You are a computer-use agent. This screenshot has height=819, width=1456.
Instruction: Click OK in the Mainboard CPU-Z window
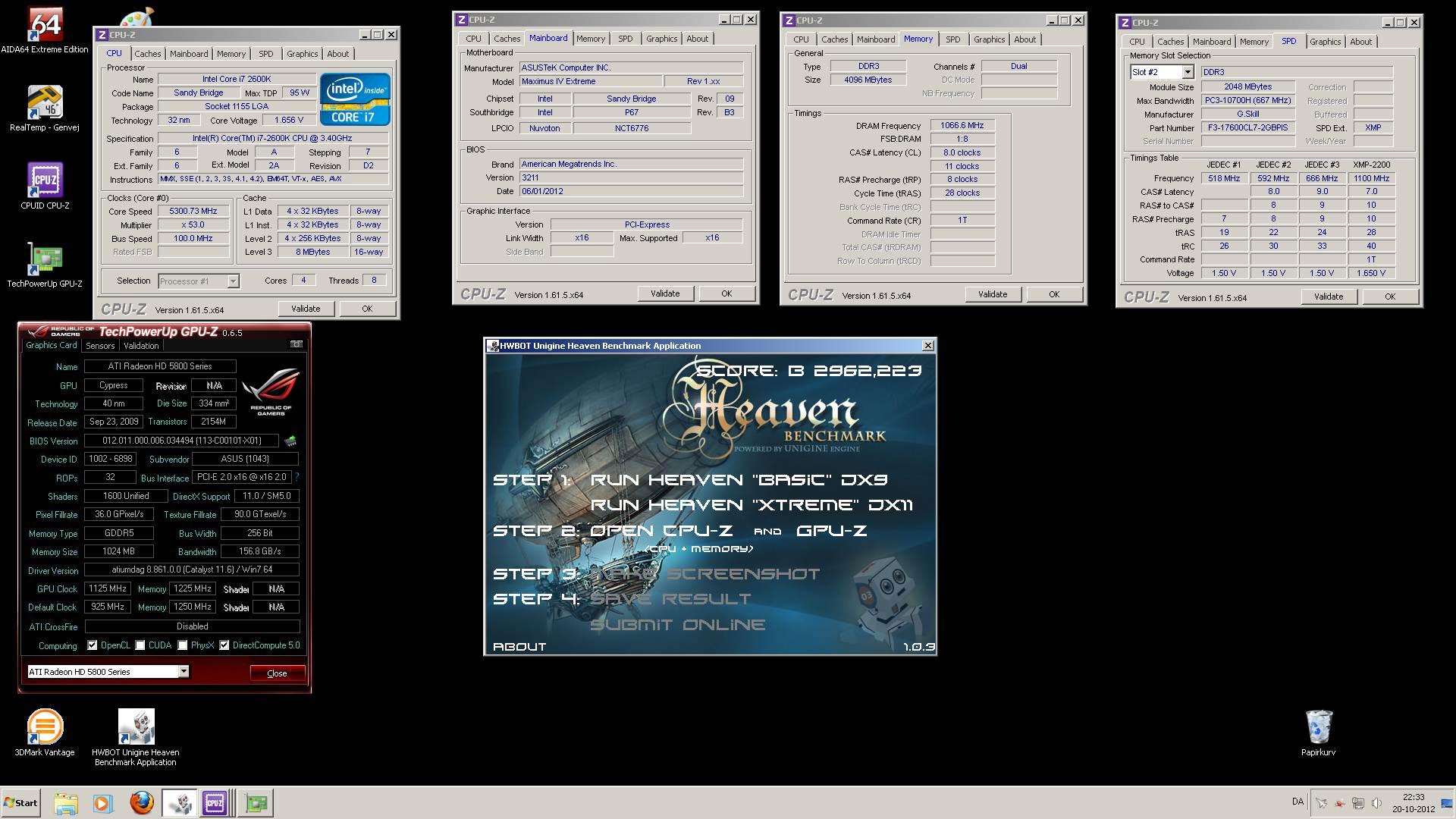pos(726,293)
